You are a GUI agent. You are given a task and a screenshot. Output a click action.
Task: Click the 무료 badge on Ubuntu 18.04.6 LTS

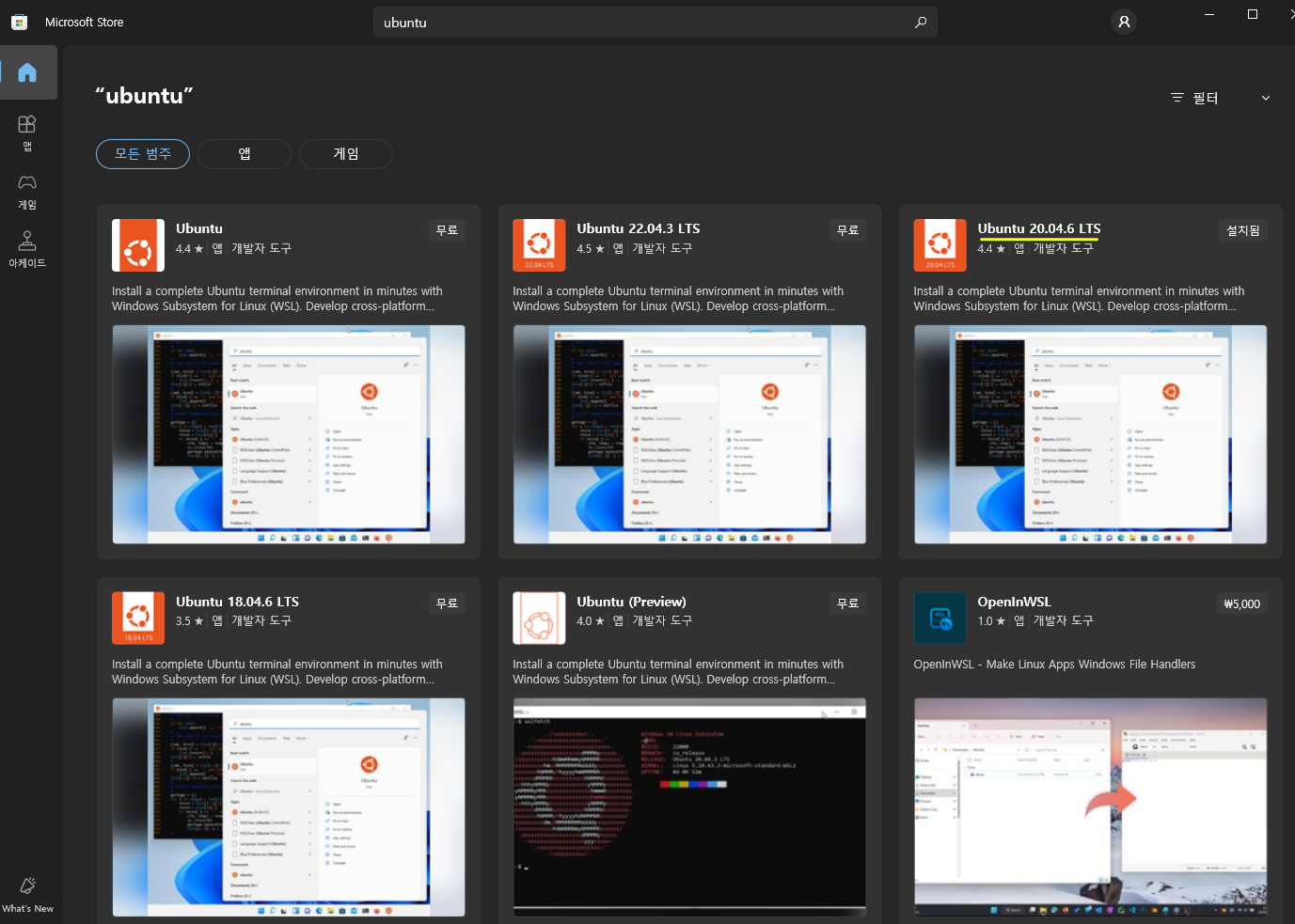point(447,603)
